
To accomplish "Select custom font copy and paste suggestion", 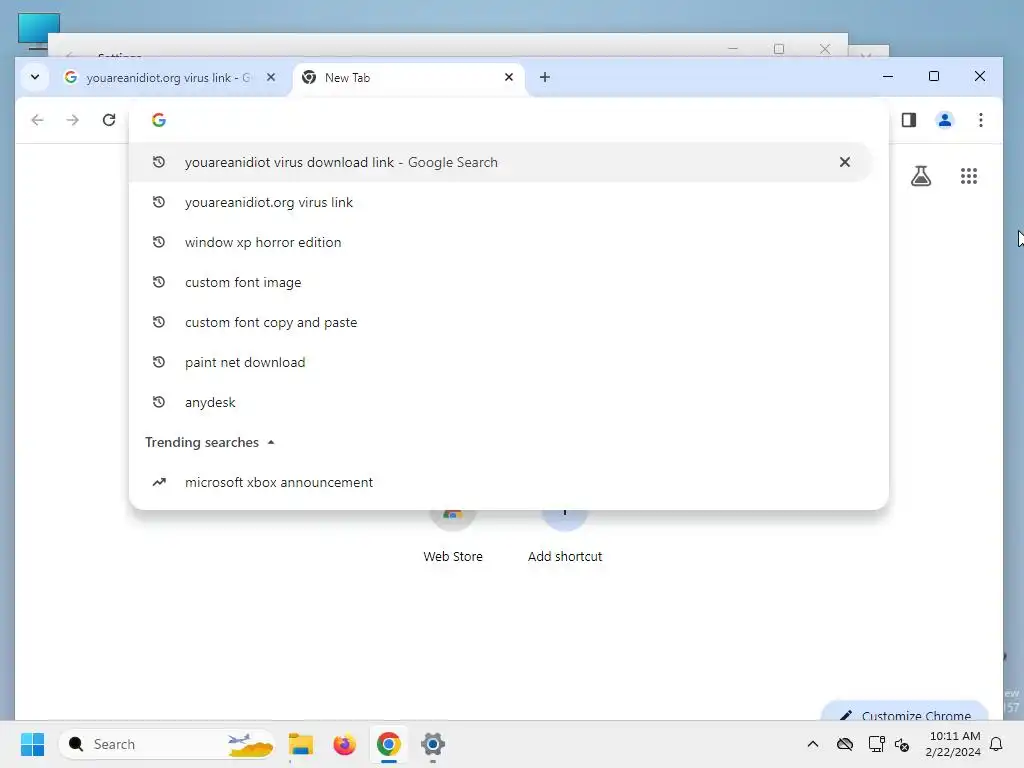I will 500,322.
